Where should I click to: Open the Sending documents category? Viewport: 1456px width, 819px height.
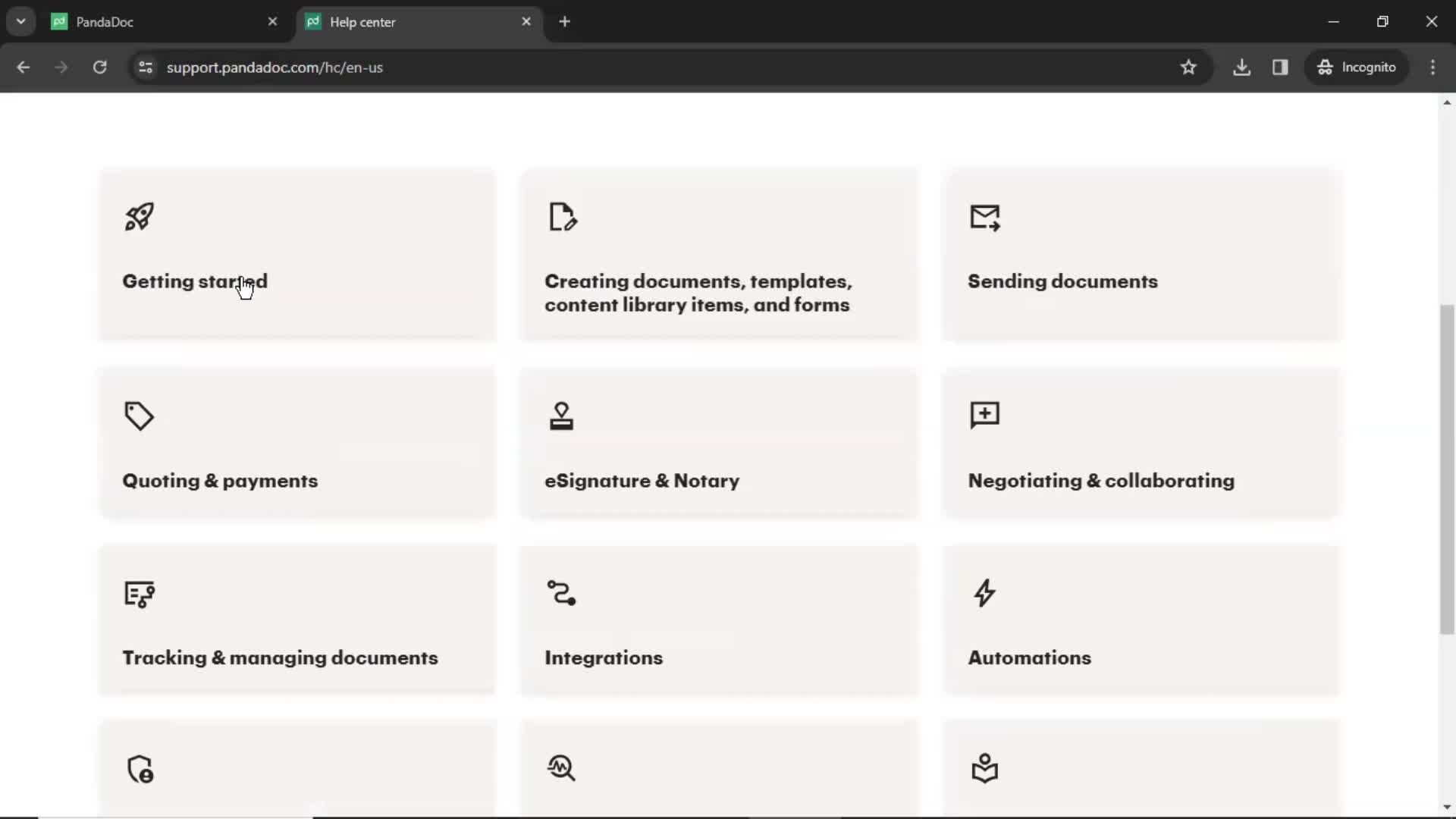pyautogui.click(x=1141, y=256)
